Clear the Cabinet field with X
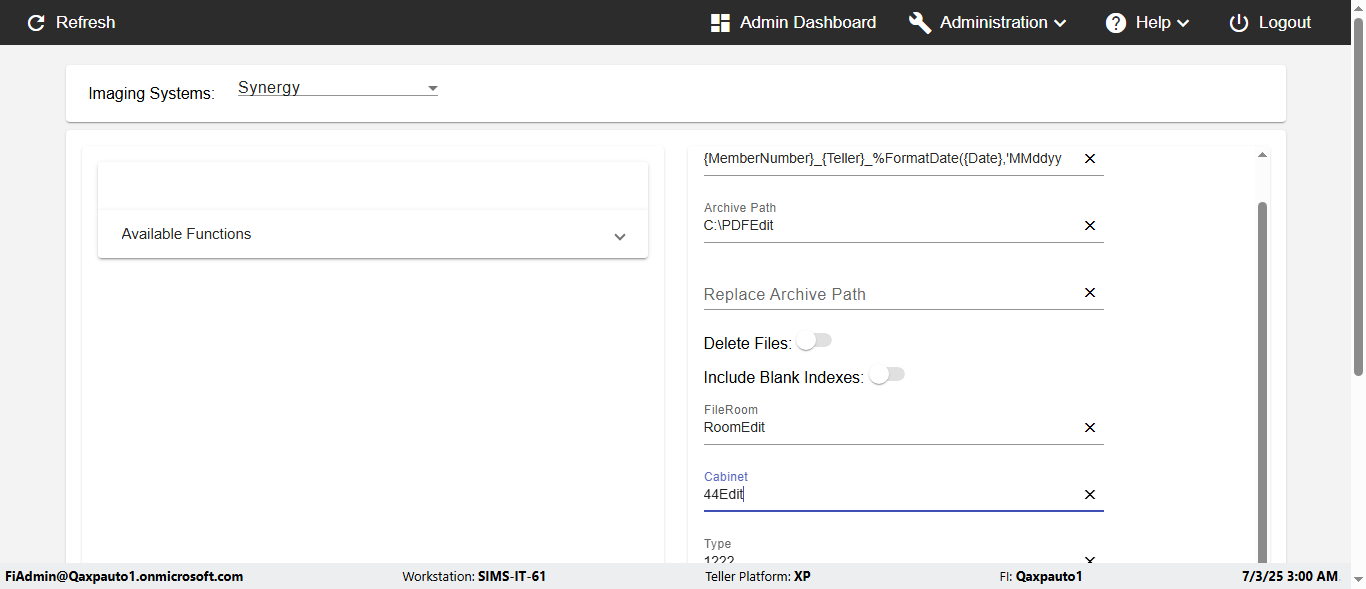 tap(1090, 495)
